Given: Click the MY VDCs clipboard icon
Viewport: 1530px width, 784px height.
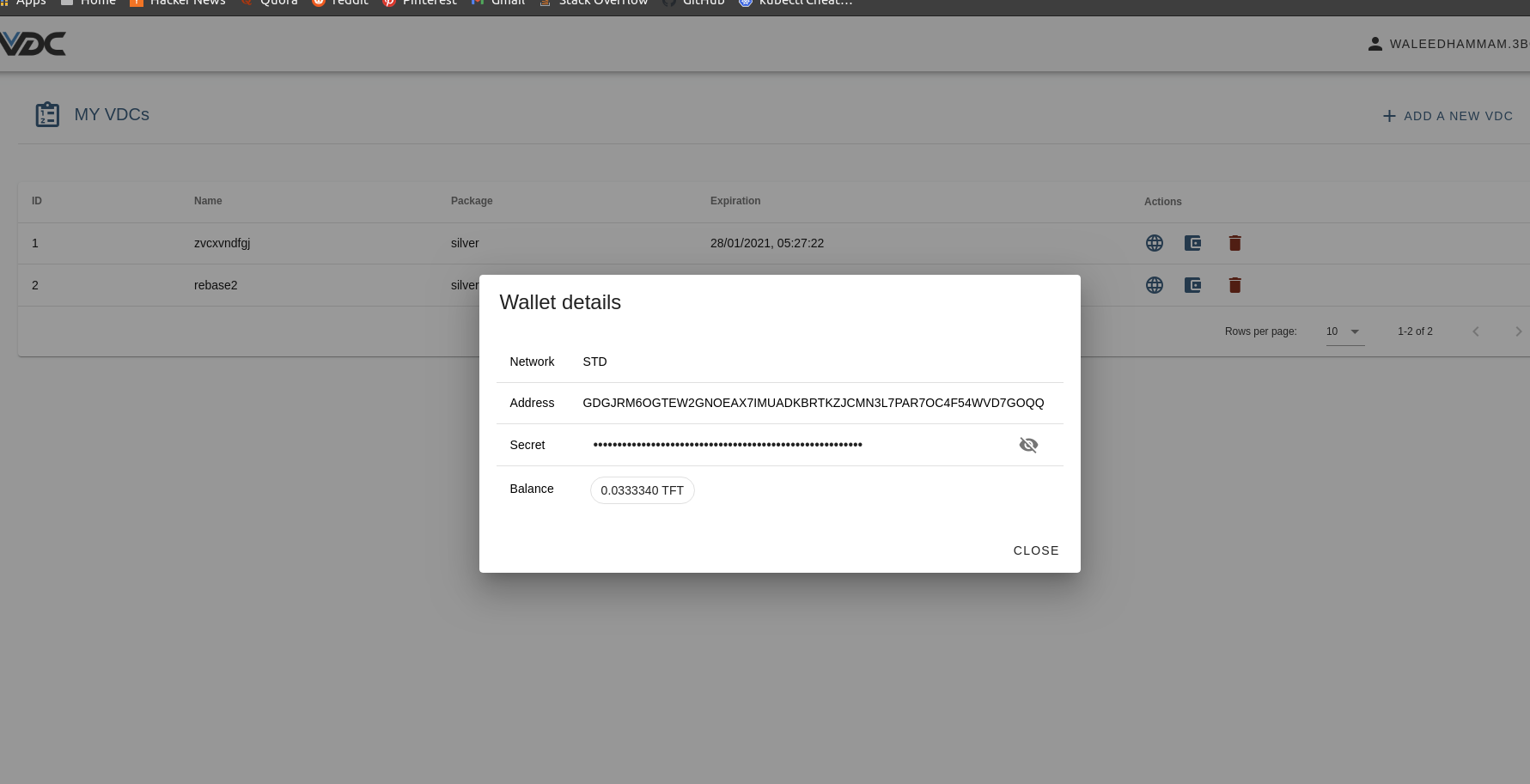Looking at the screenshot, I should [47, 114].
